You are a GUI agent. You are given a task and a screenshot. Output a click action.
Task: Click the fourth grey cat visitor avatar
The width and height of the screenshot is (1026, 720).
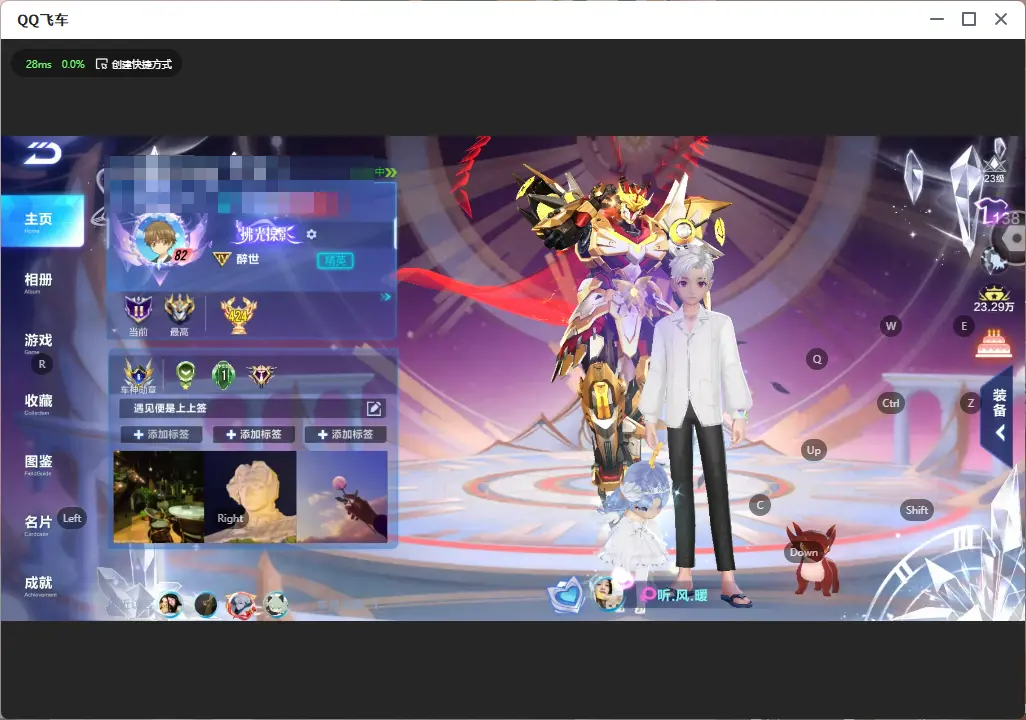coord(275,604)
